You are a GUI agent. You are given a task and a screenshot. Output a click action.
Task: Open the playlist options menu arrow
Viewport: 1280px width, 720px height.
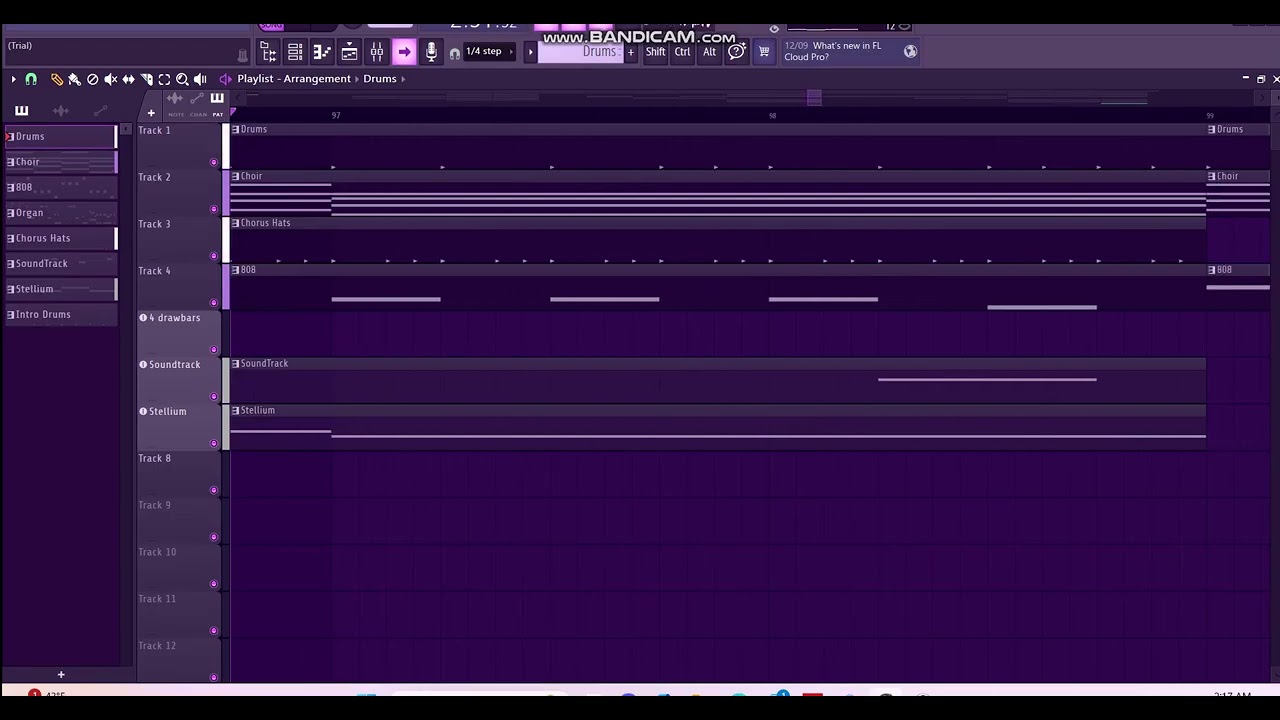(13, 79)
